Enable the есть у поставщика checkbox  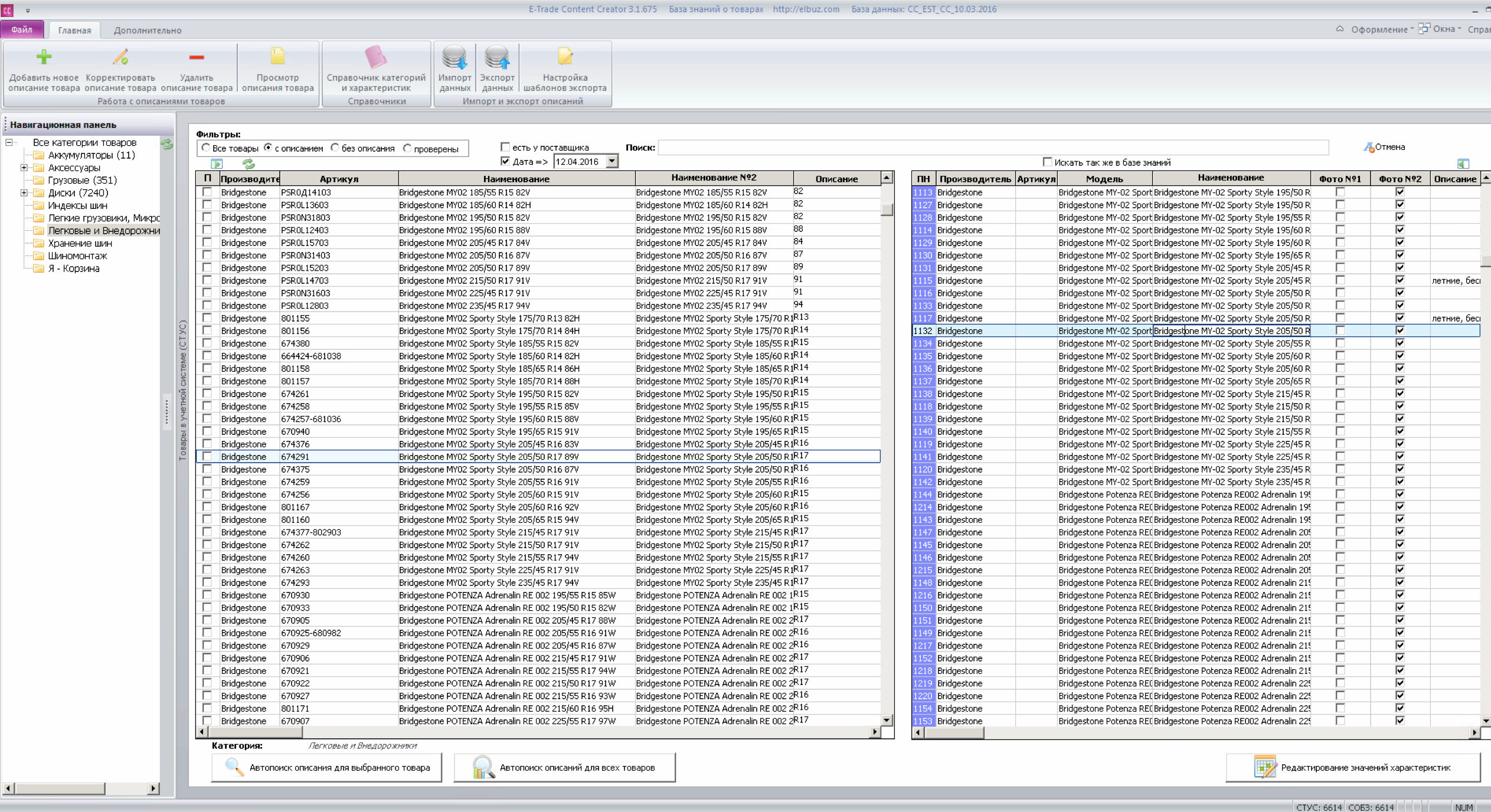[505, 147]
